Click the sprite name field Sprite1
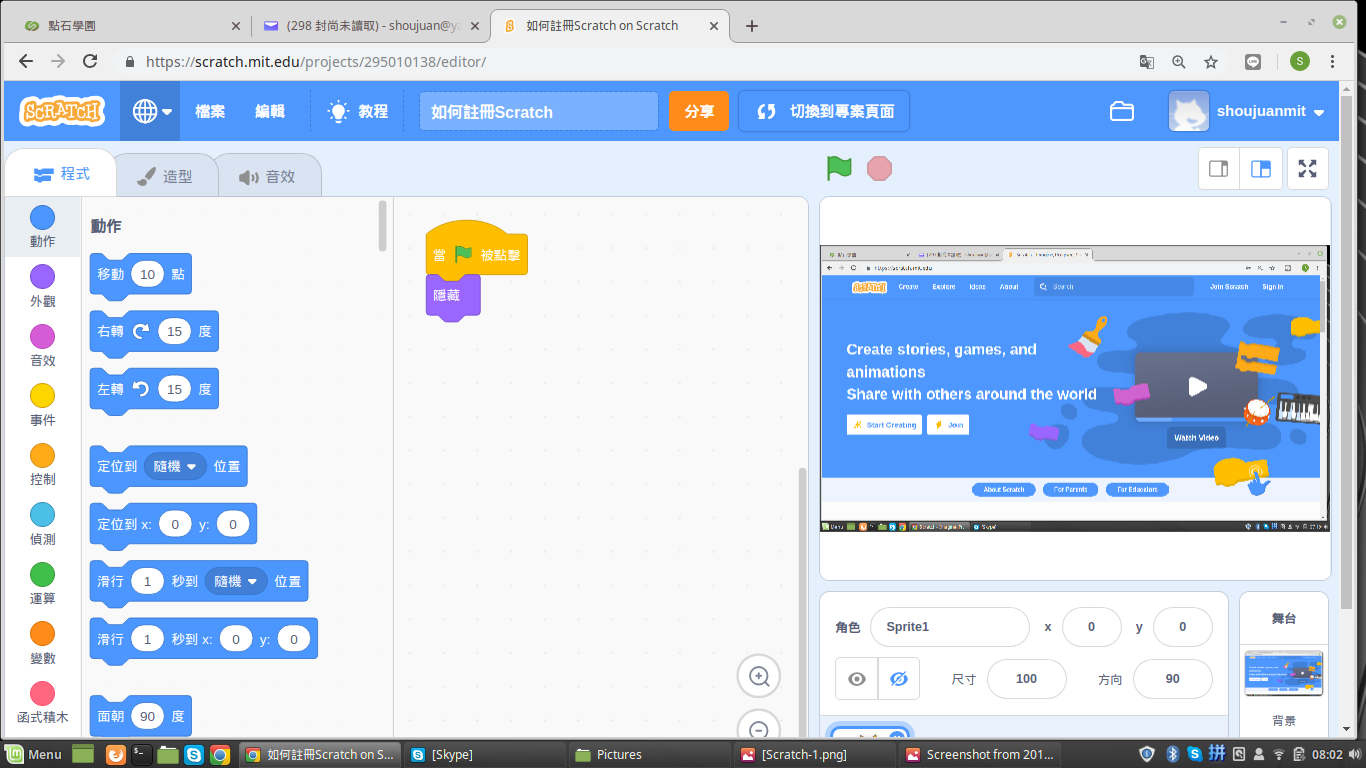 tap(949, 627)
